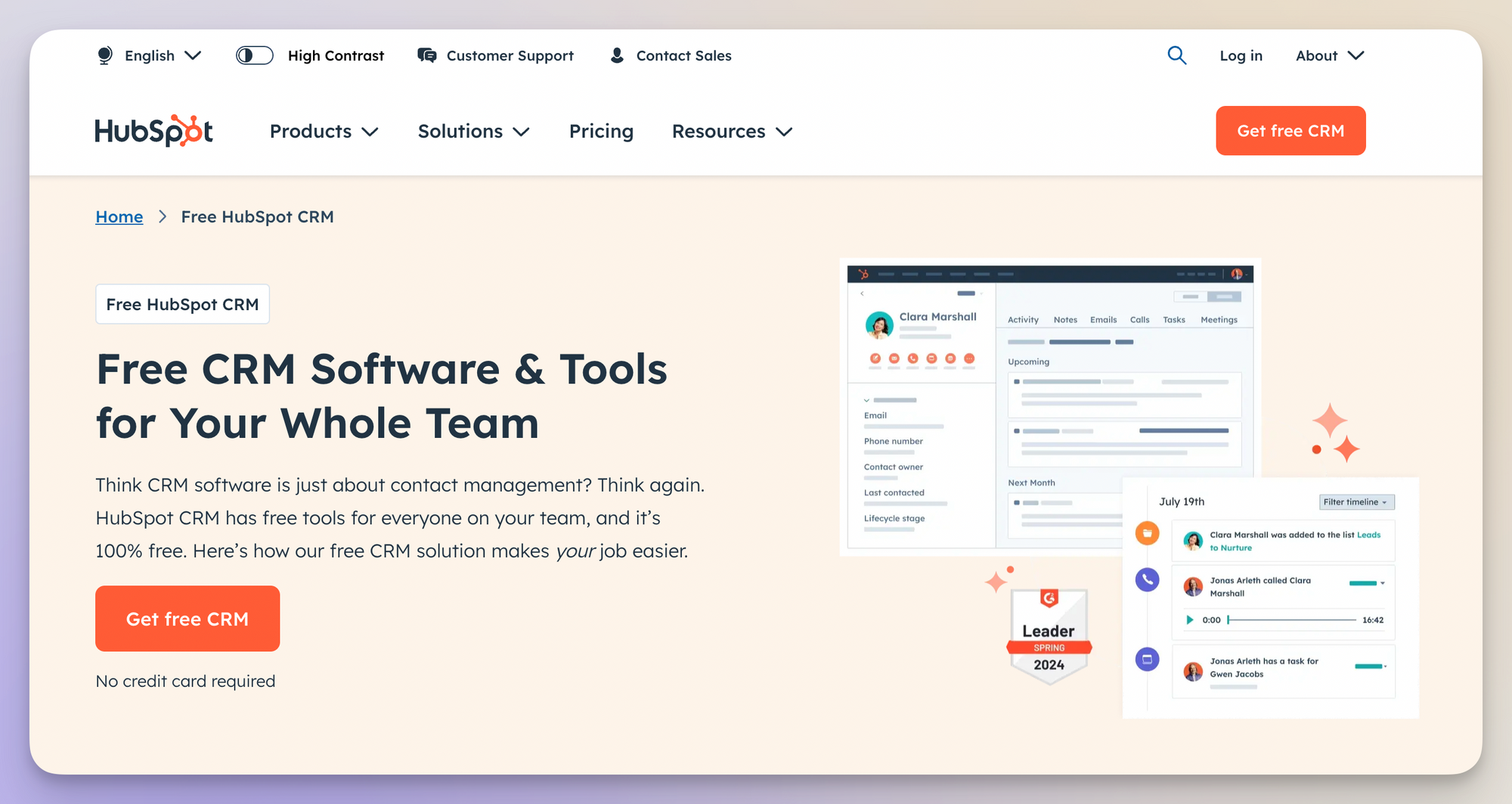
Task: Open the Contact Sales link
Action: [x=683, y=55]
